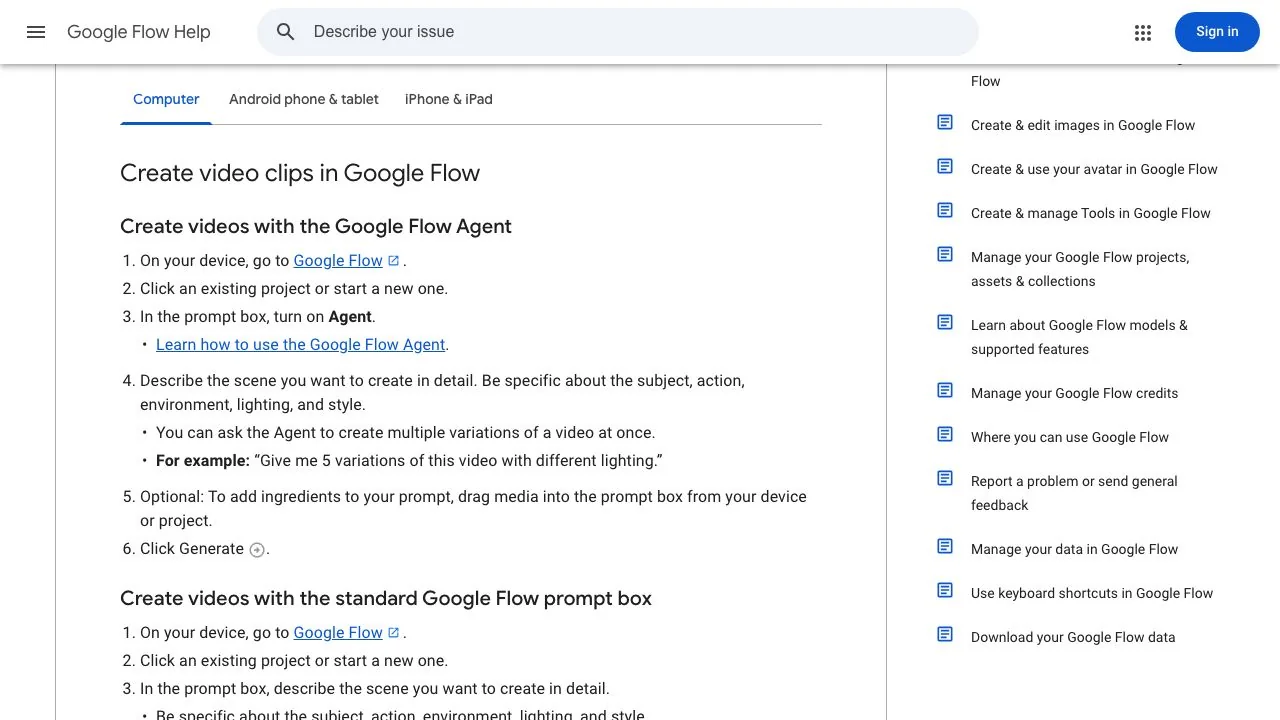The height and width of the screenshot is (720, 1280).
Task: Open Google Flow link in Agent section
Action: tap(338, 261)
